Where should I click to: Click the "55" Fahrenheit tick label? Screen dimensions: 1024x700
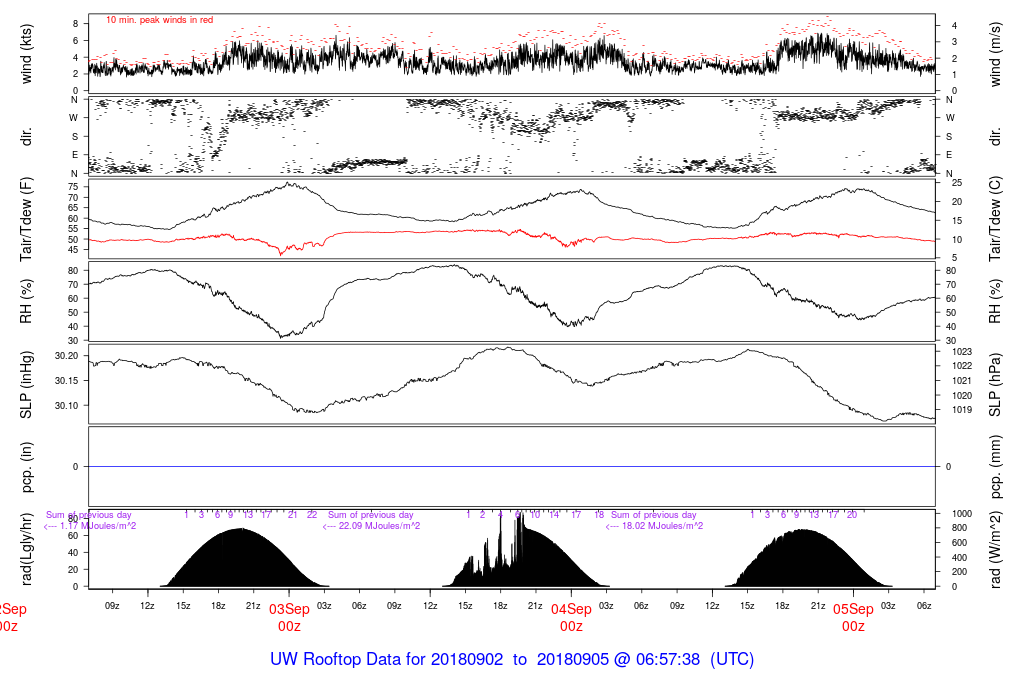72,229
